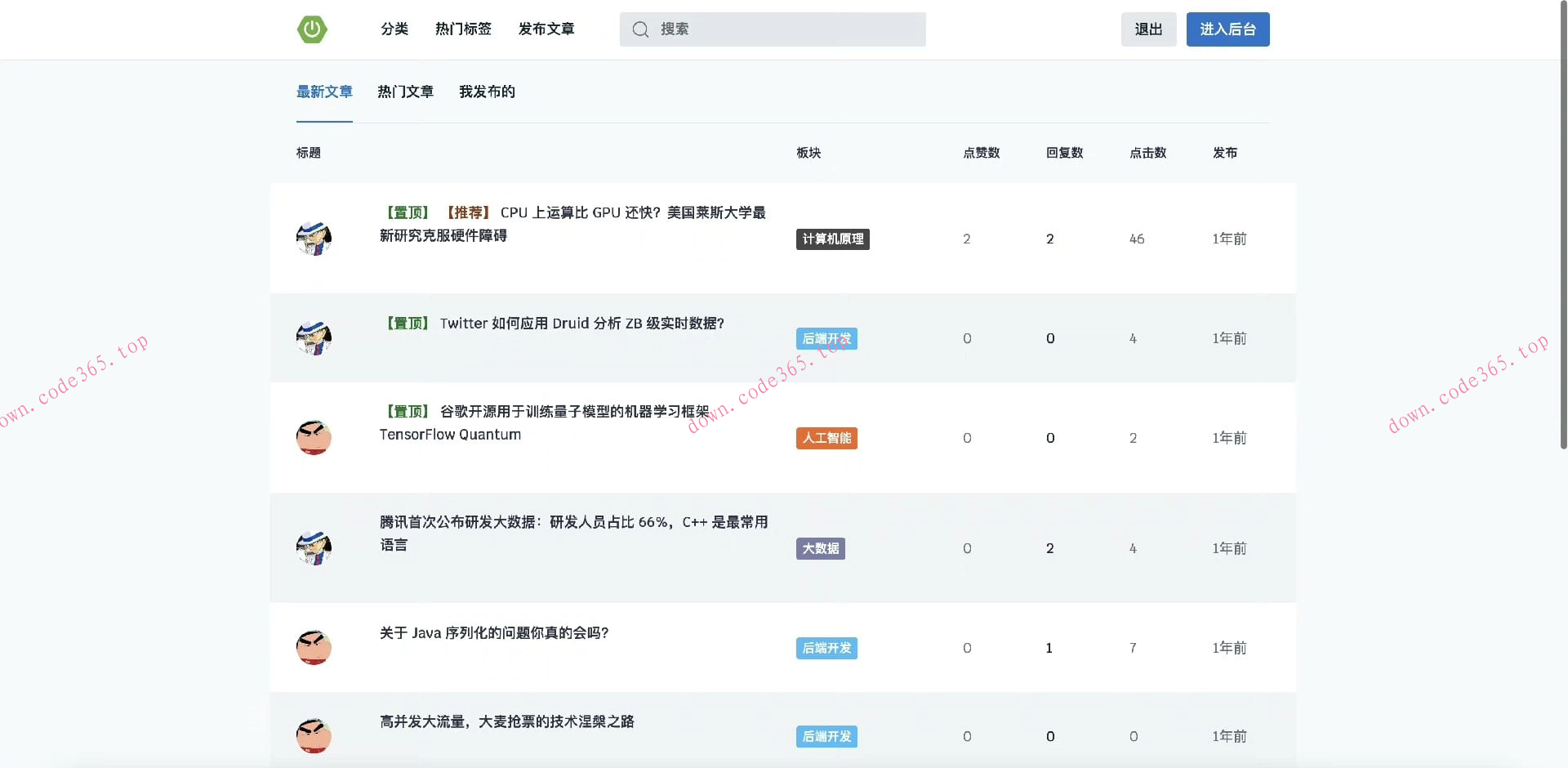This screenshot has width=1568, height=768.
Task: Select the 计算机原理 category tag
Action: click(832, 239)
